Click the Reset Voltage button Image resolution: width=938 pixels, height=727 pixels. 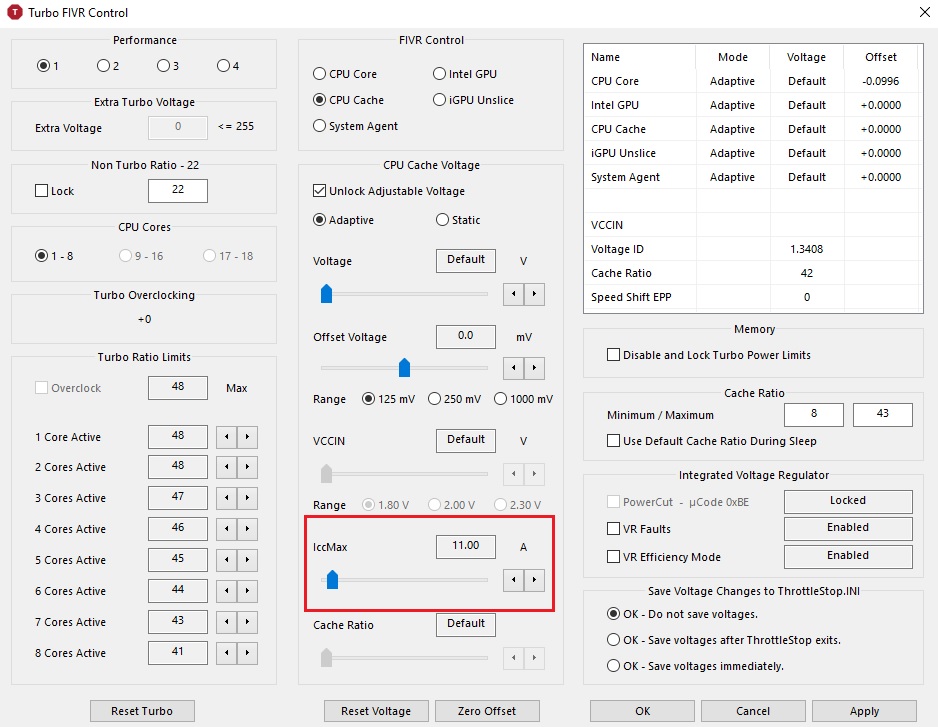(376, 711)
